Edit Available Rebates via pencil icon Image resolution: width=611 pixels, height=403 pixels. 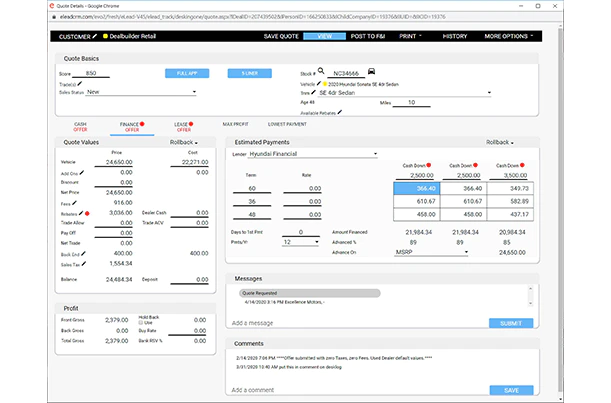[x=340, y=112]
